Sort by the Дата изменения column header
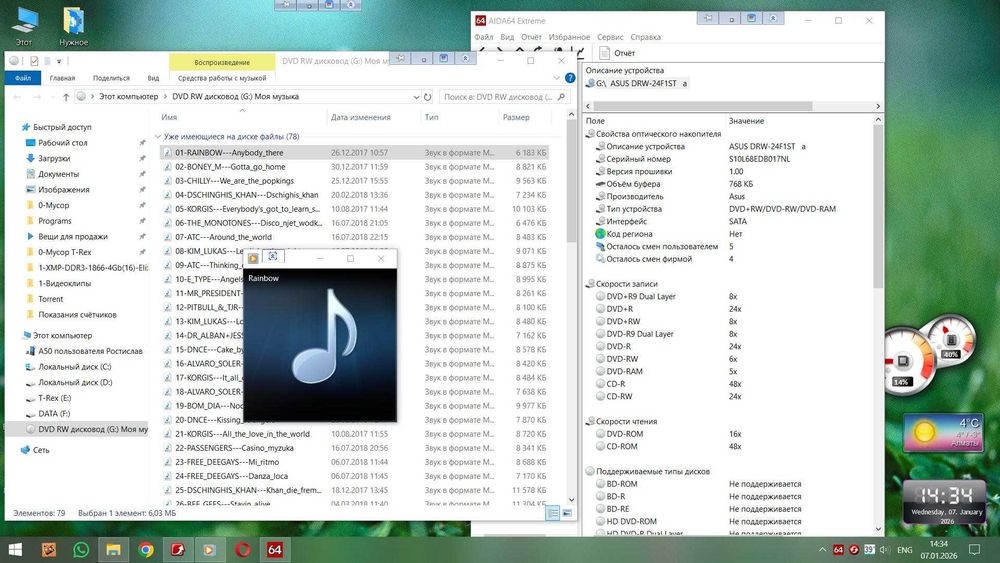The height and width of the screenshot is (563, 1000). pos(360,117)
